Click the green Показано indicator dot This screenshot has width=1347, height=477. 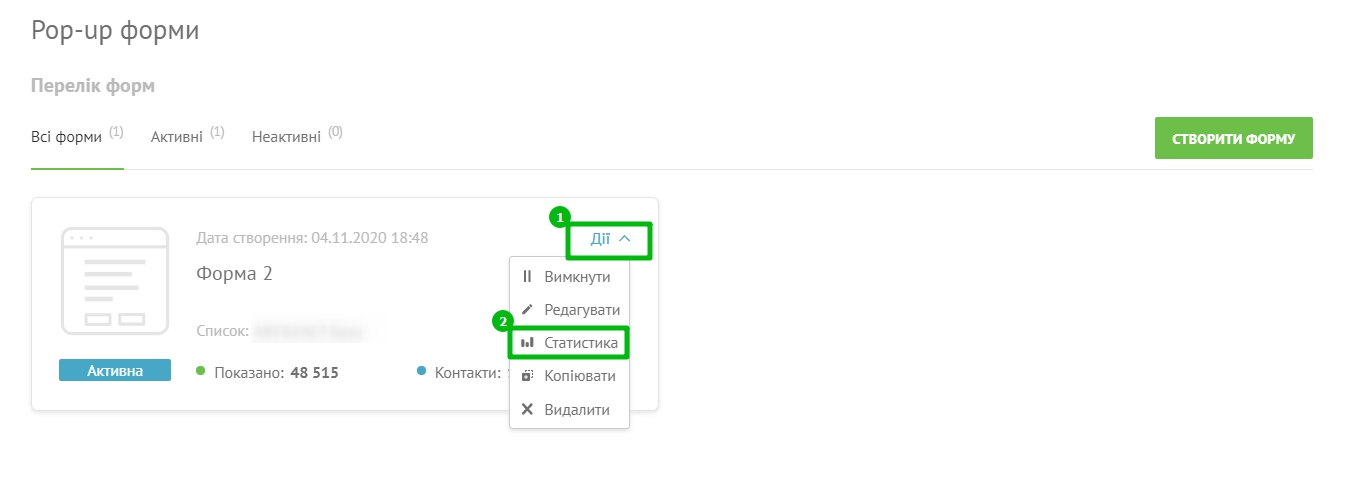200,371
